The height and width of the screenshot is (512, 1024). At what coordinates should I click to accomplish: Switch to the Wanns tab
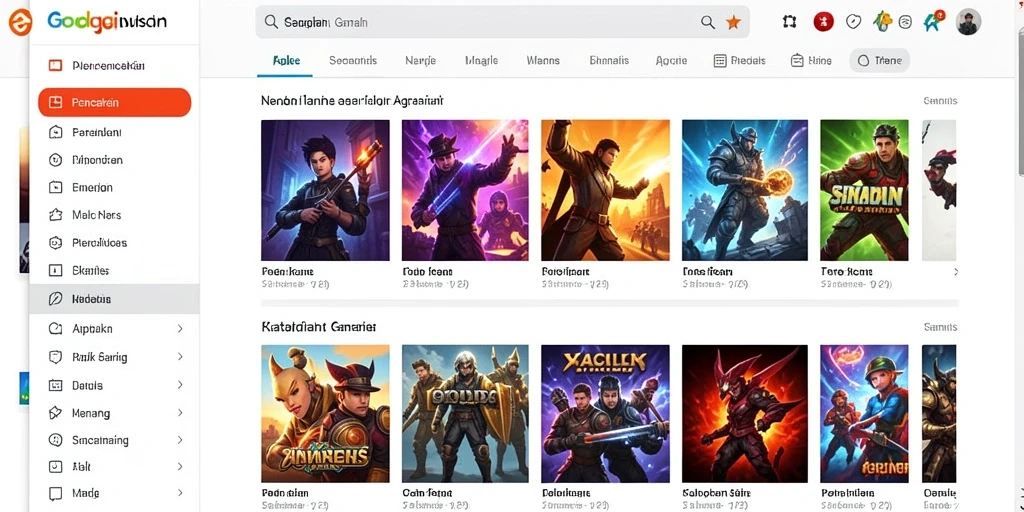(x=543, y=60)
